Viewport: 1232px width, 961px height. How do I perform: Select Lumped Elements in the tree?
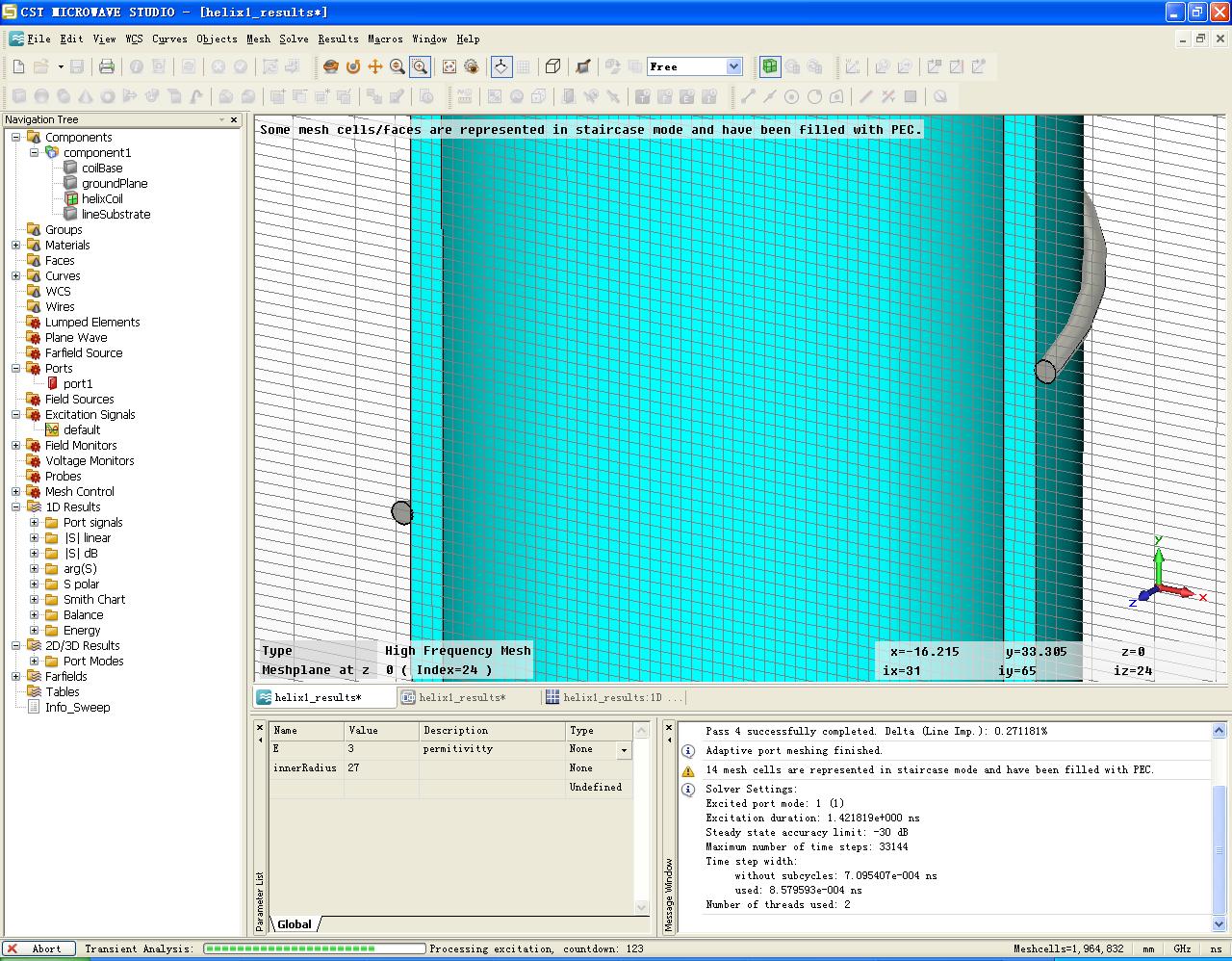pos(92,323)
